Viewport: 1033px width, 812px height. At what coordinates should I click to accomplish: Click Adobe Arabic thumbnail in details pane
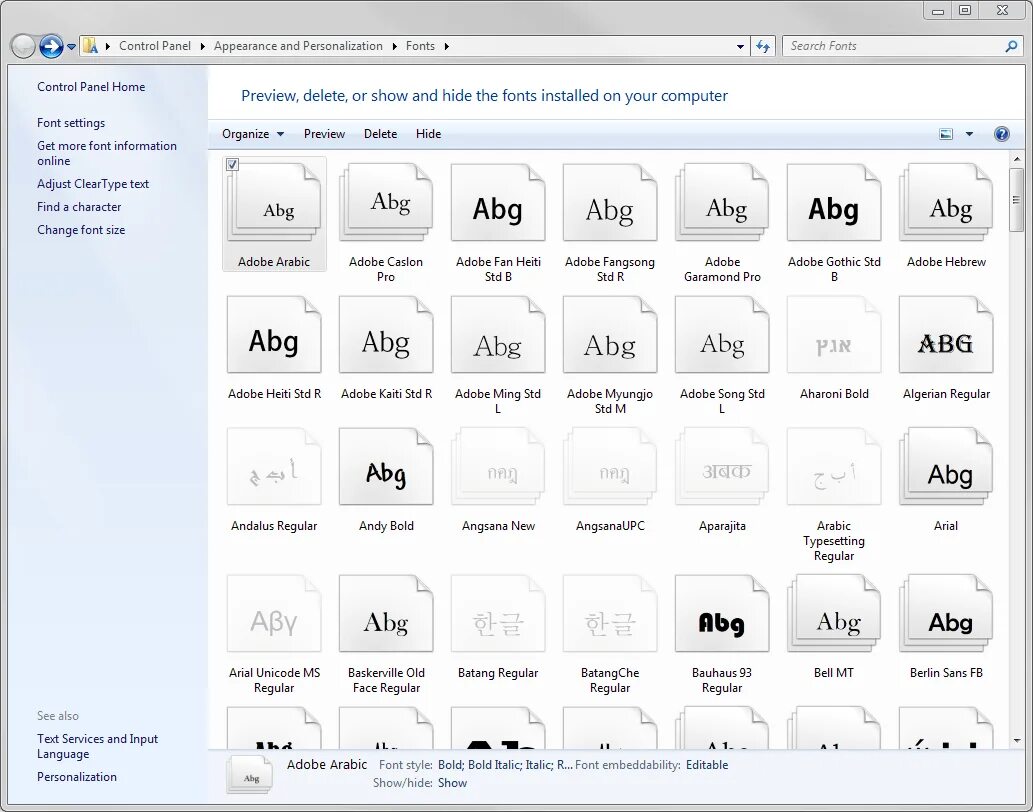coord(250,774)
